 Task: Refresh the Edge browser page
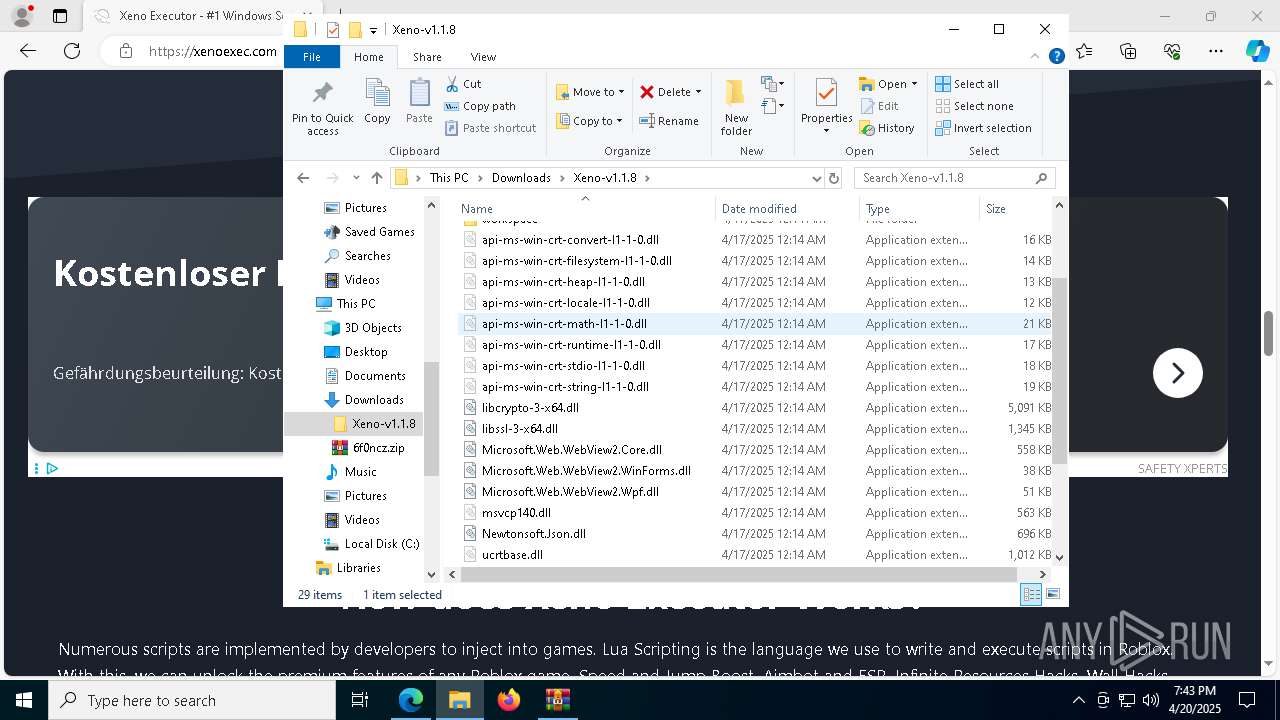[x=72, y=51]
